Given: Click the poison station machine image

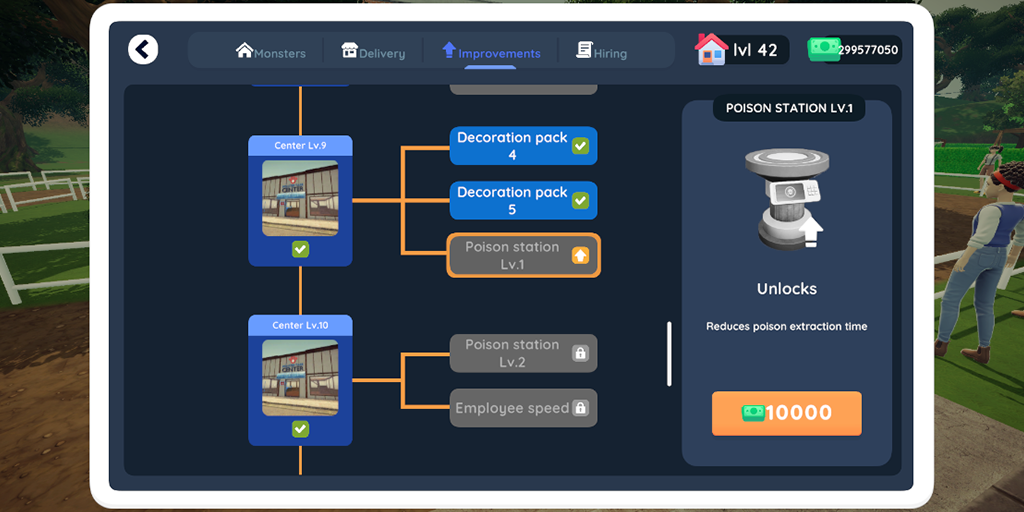Looking at the screenshot, I should click(x=787, y=199).
